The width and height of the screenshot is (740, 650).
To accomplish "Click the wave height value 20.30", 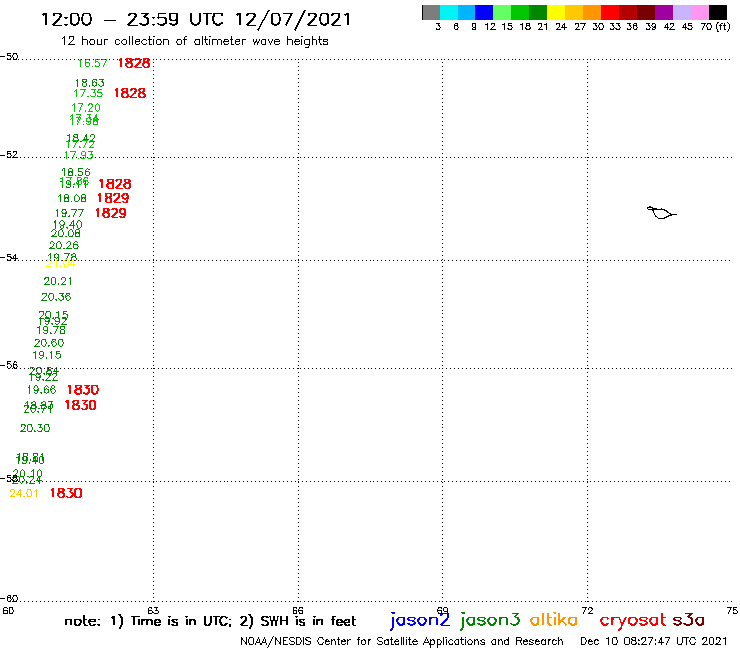I will click(x=35, y=428).
